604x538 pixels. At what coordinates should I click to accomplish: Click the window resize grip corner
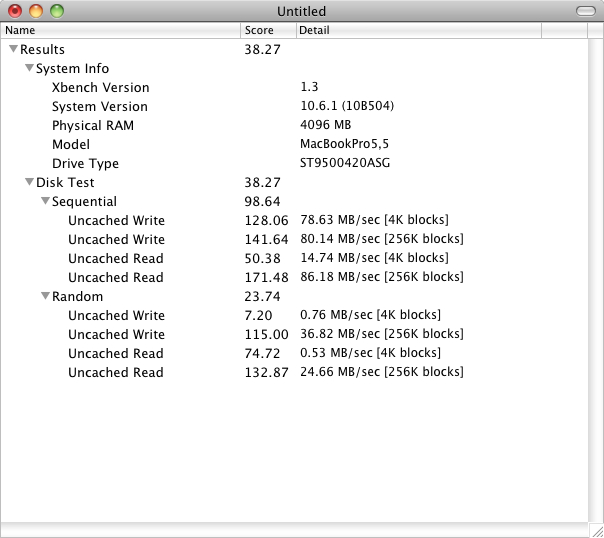(x=596, y=530)
